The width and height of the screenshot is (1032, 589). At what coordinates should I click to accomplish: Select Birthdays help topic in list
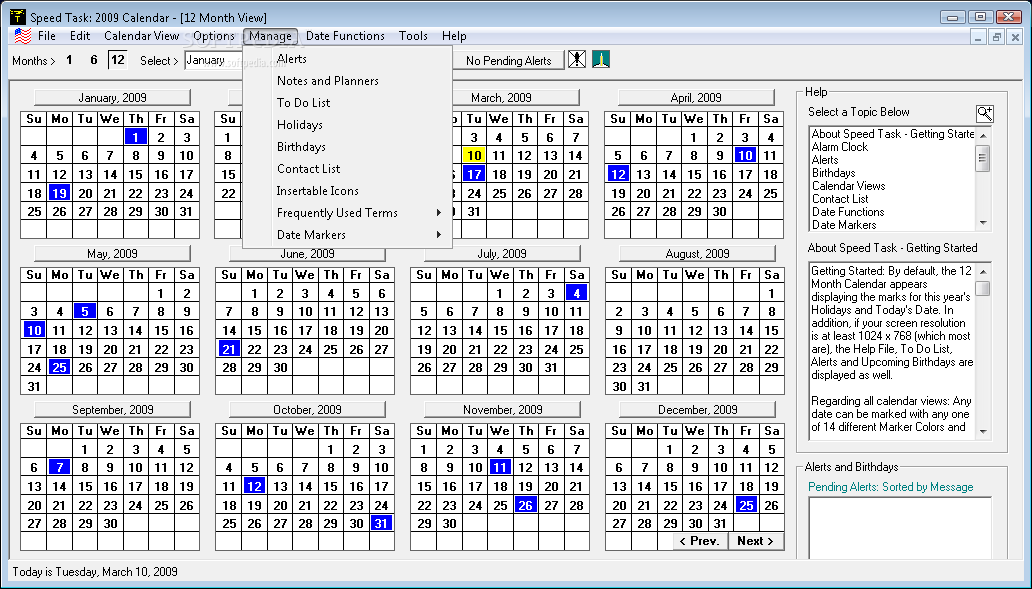click(833, 173)
